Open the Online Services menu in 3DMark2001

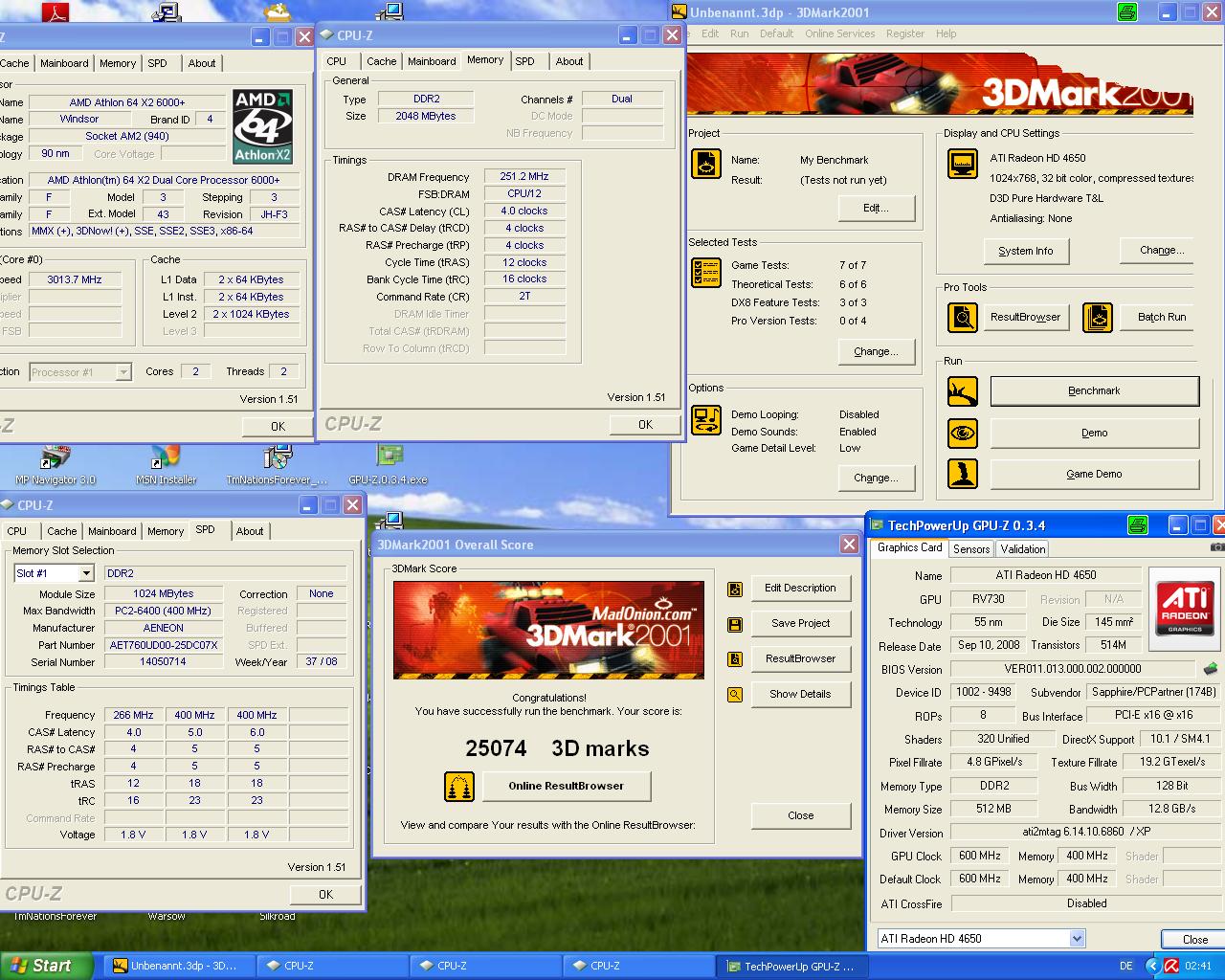(839, 33)
